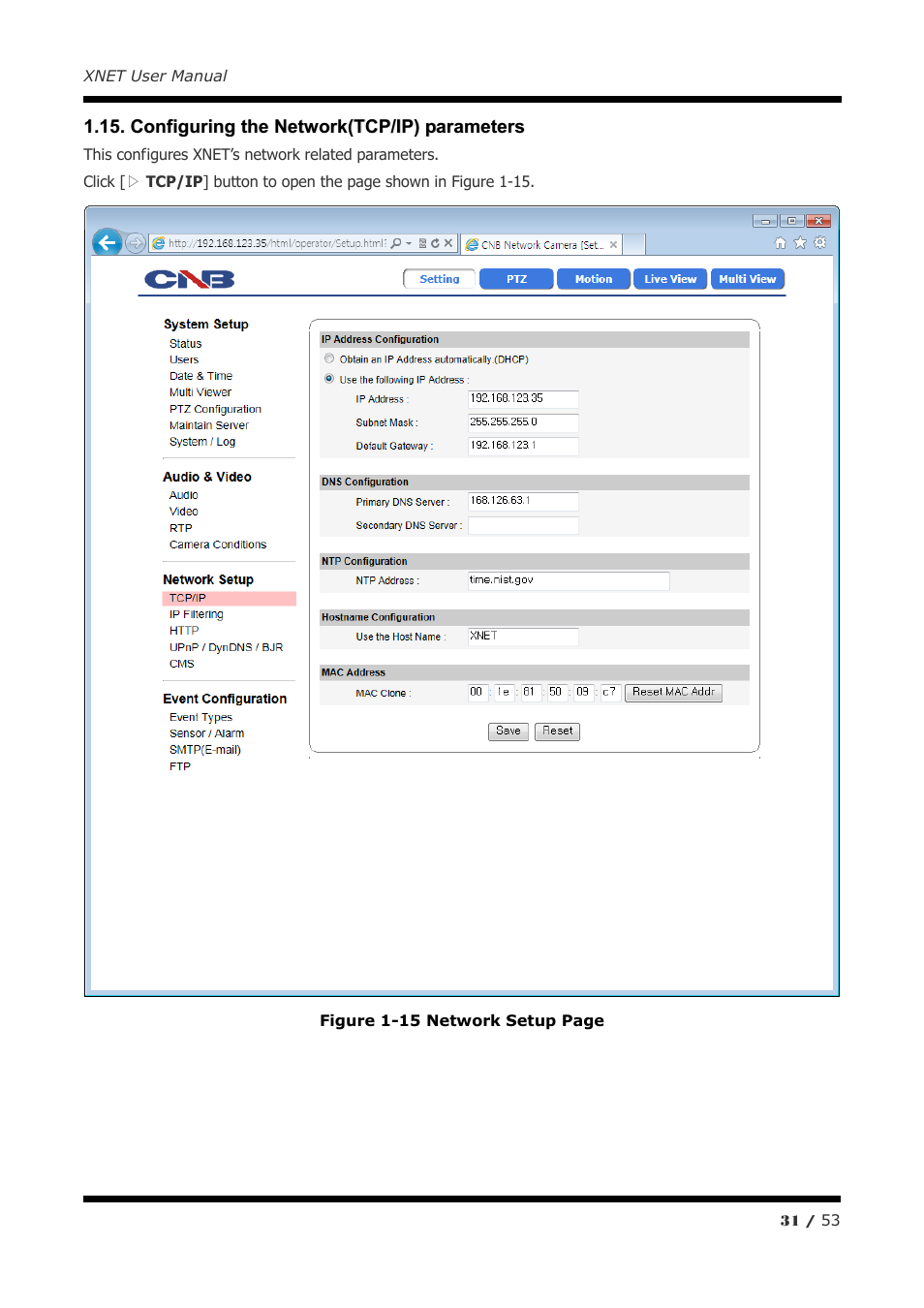Open Audio settings link

pos(184,495)
